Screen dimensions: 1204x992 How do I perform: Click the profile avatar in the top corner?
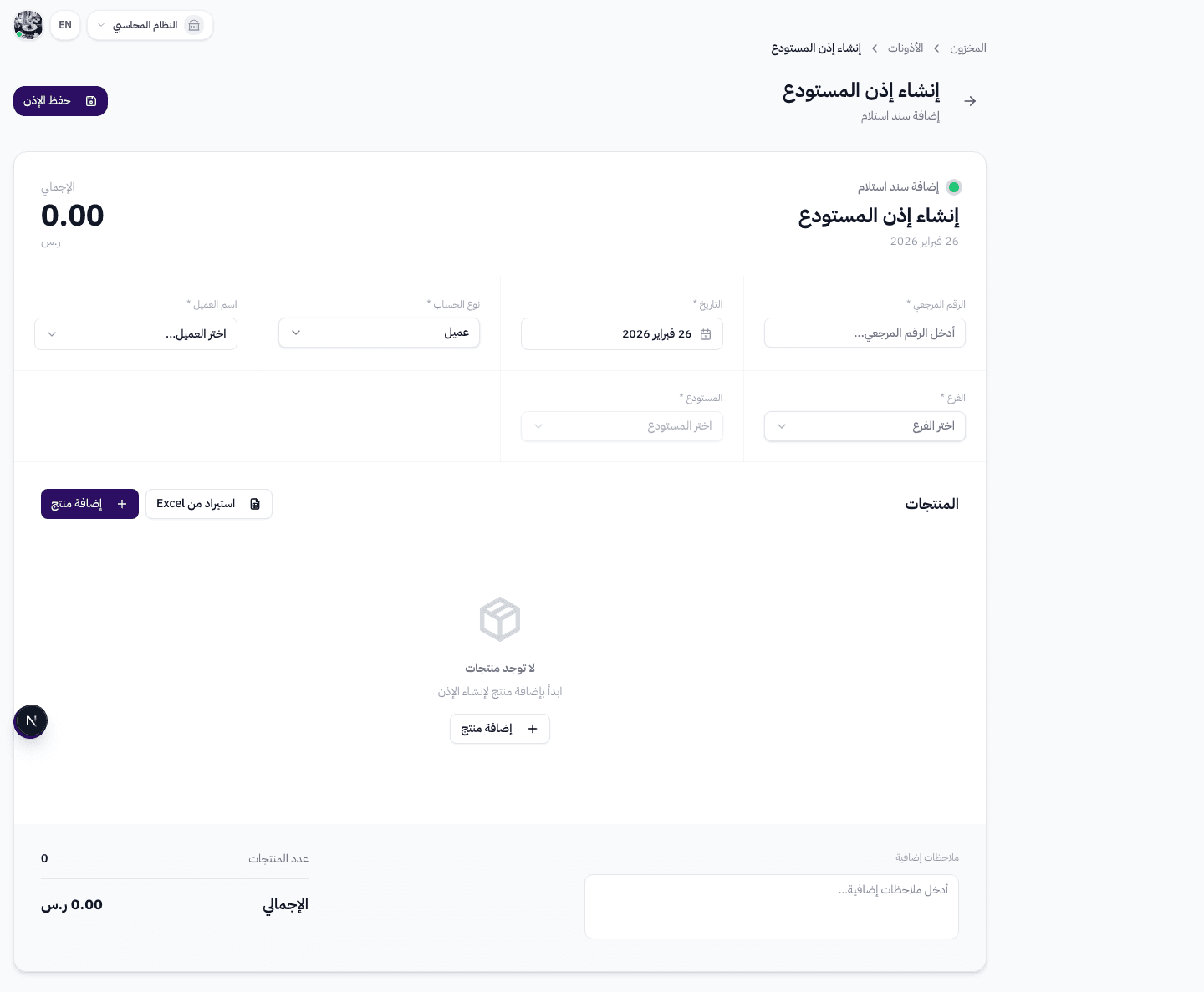pos(28,25)
